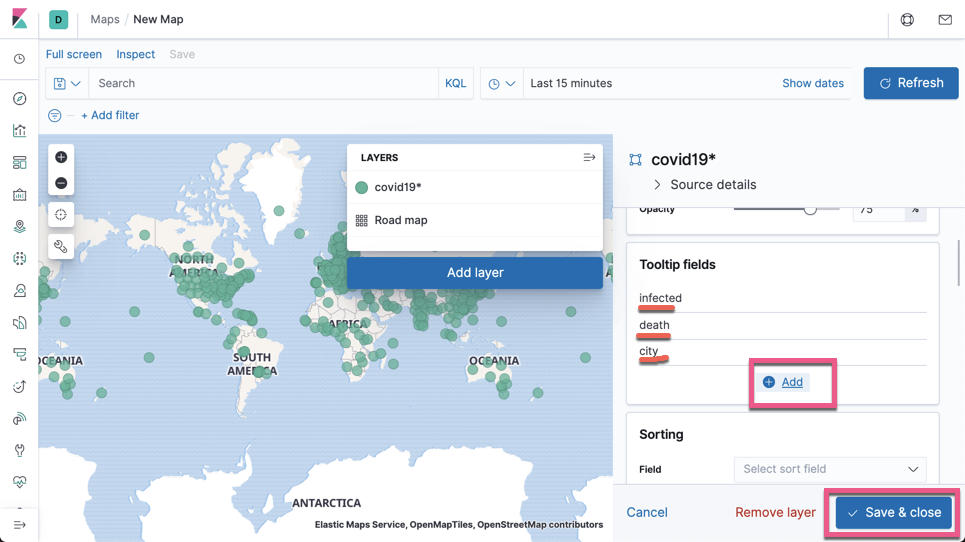
Task: Open Maps pin icon in sidebar
Action: [x=20, y=226]
